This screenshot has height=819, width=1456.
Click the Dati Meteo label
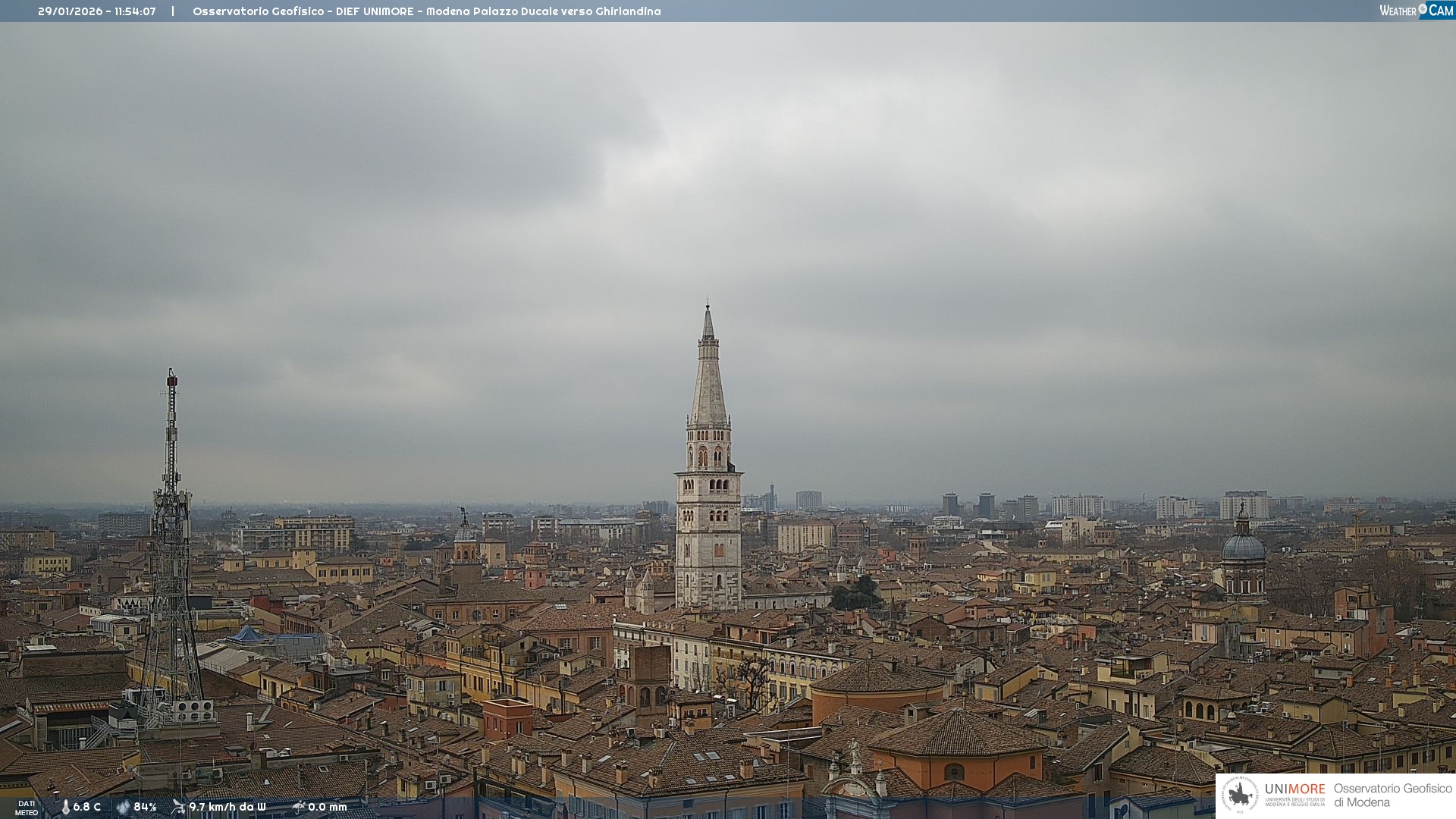(27, 808)
